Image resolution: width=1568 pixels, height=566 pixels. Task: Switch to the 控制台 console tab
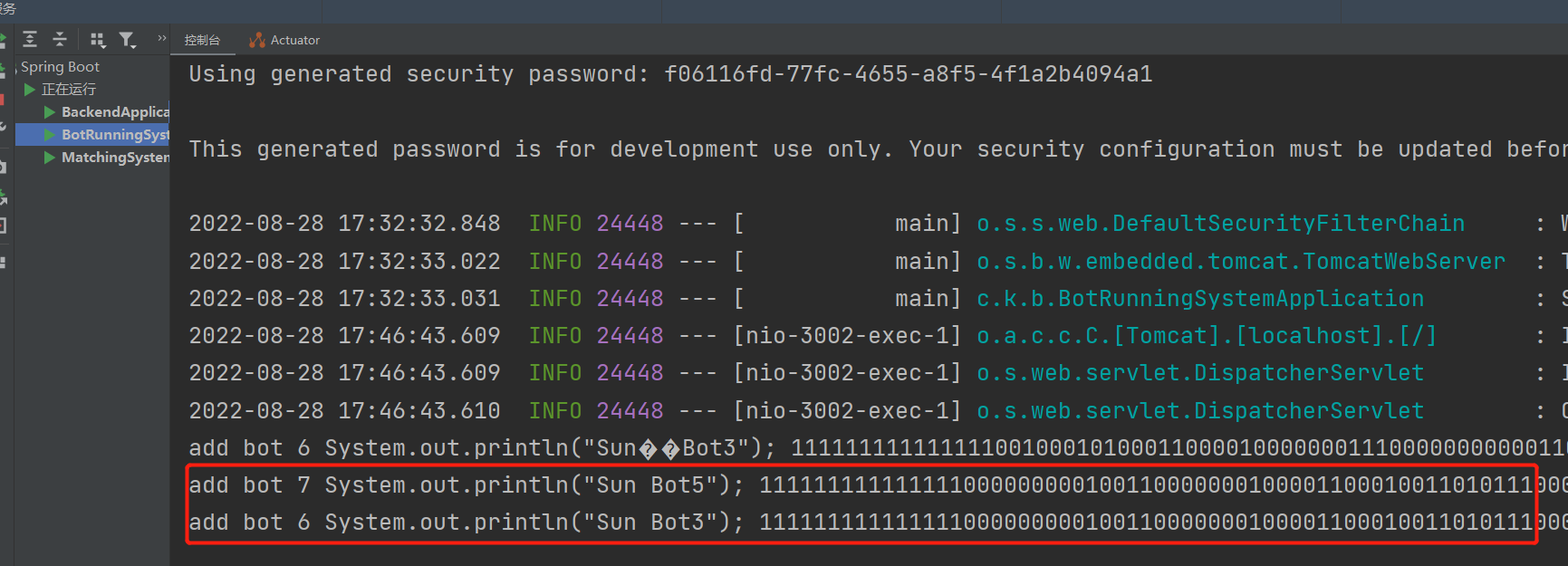202,40
